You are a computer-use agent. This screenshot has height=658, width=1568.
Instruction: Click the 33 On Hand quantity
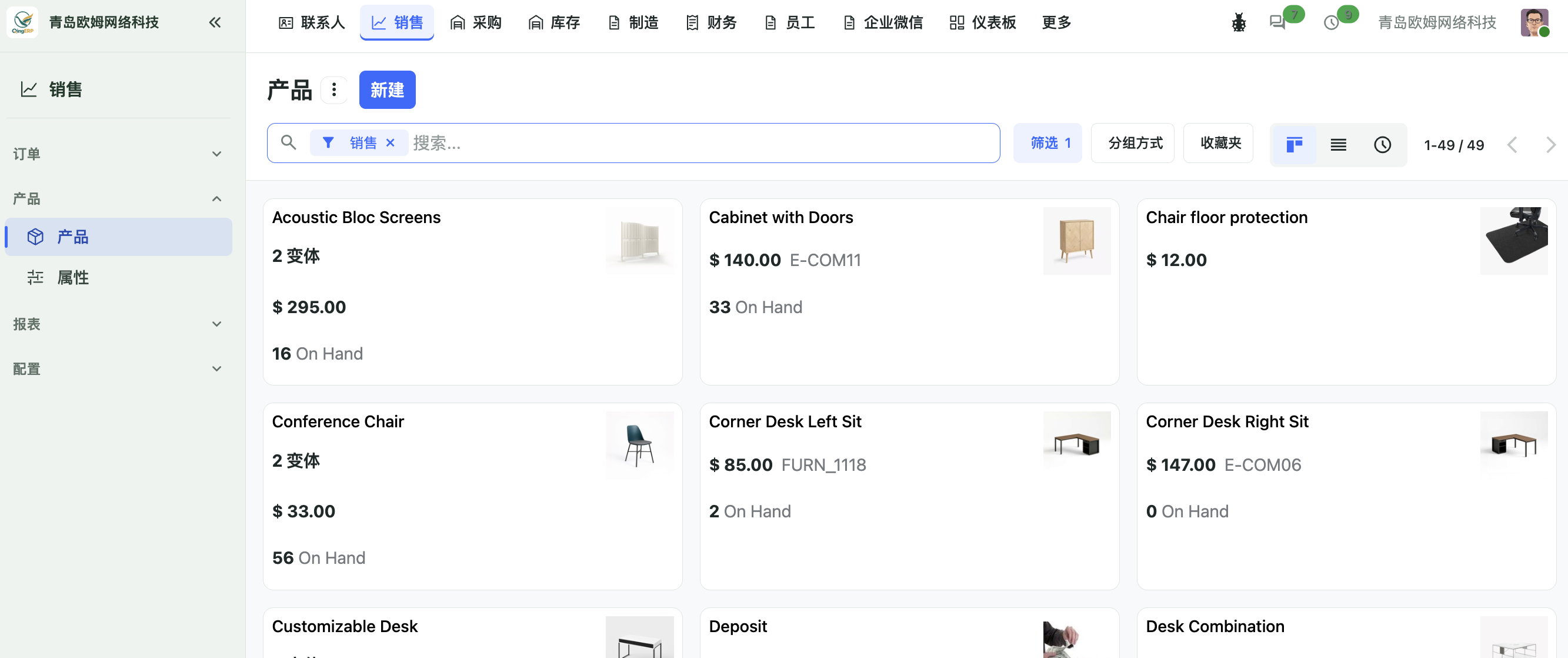755,307
